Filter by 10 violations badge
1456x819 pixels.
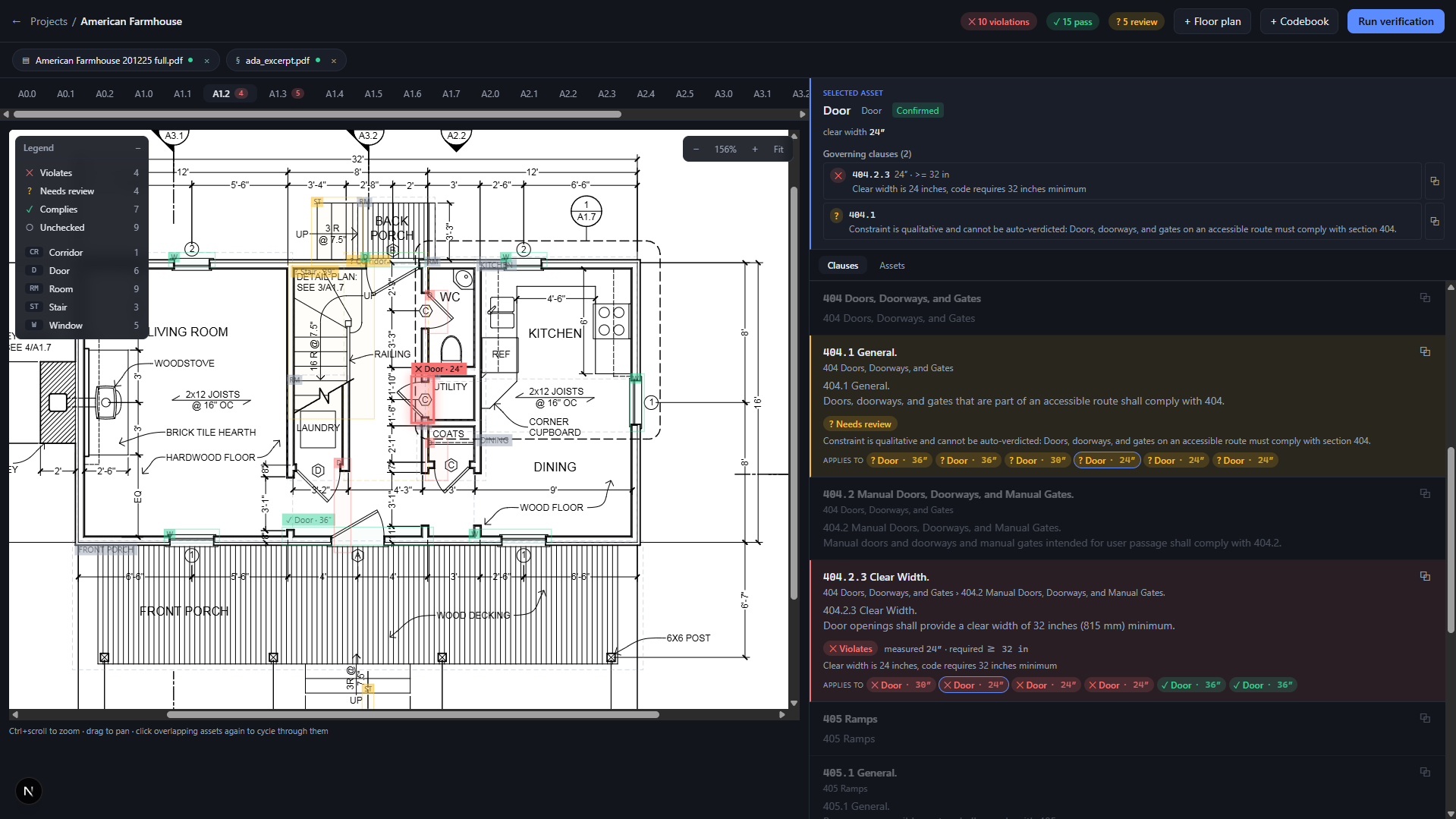click(998, 21)
